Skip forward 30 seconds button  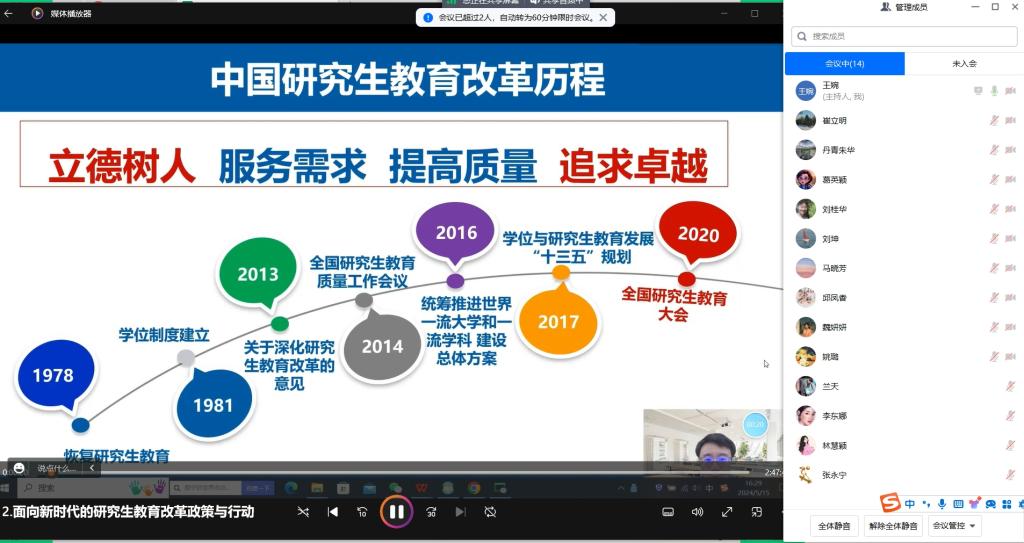point(430,512)
